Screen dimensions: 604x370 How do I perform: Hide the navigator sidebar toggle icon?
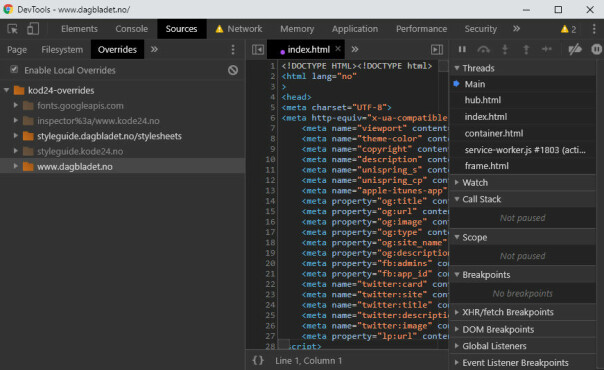pos(258,50)
